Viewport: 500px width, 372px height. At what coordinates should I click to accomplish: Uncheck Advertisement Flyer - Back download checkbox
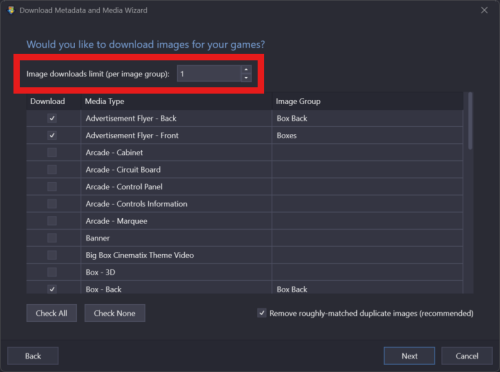tap(52, 118)
